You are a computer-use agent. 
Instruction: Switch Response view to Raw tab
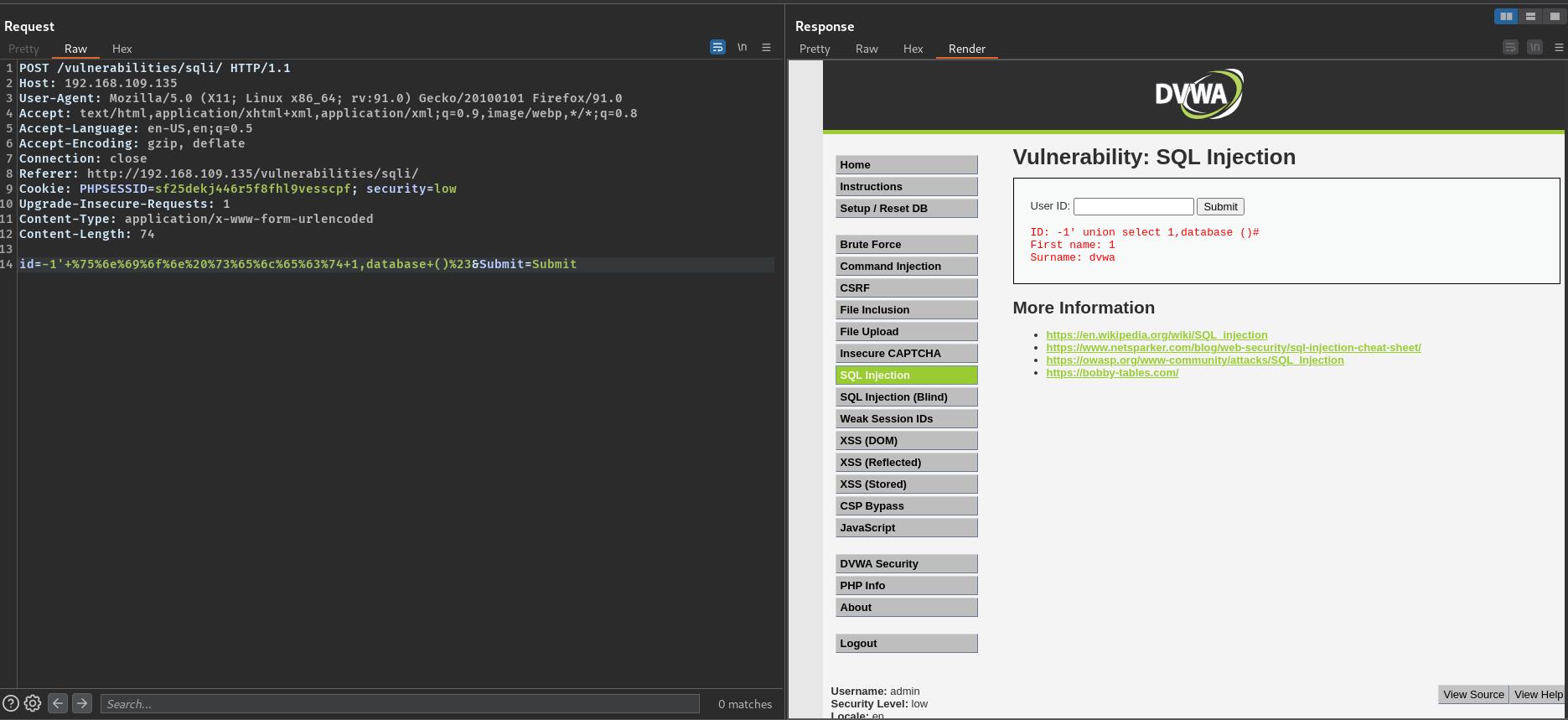click(x=867, y=49)
